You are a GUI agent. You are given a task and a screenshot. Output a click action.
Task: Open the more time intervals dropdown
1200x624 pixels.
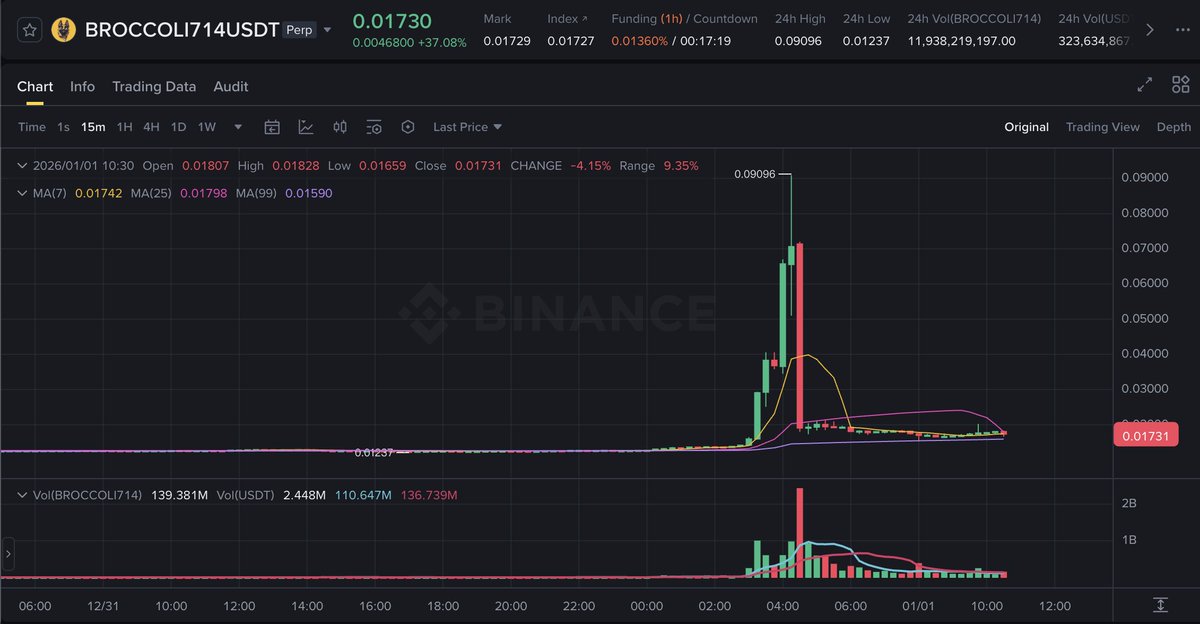coord(238,127)
